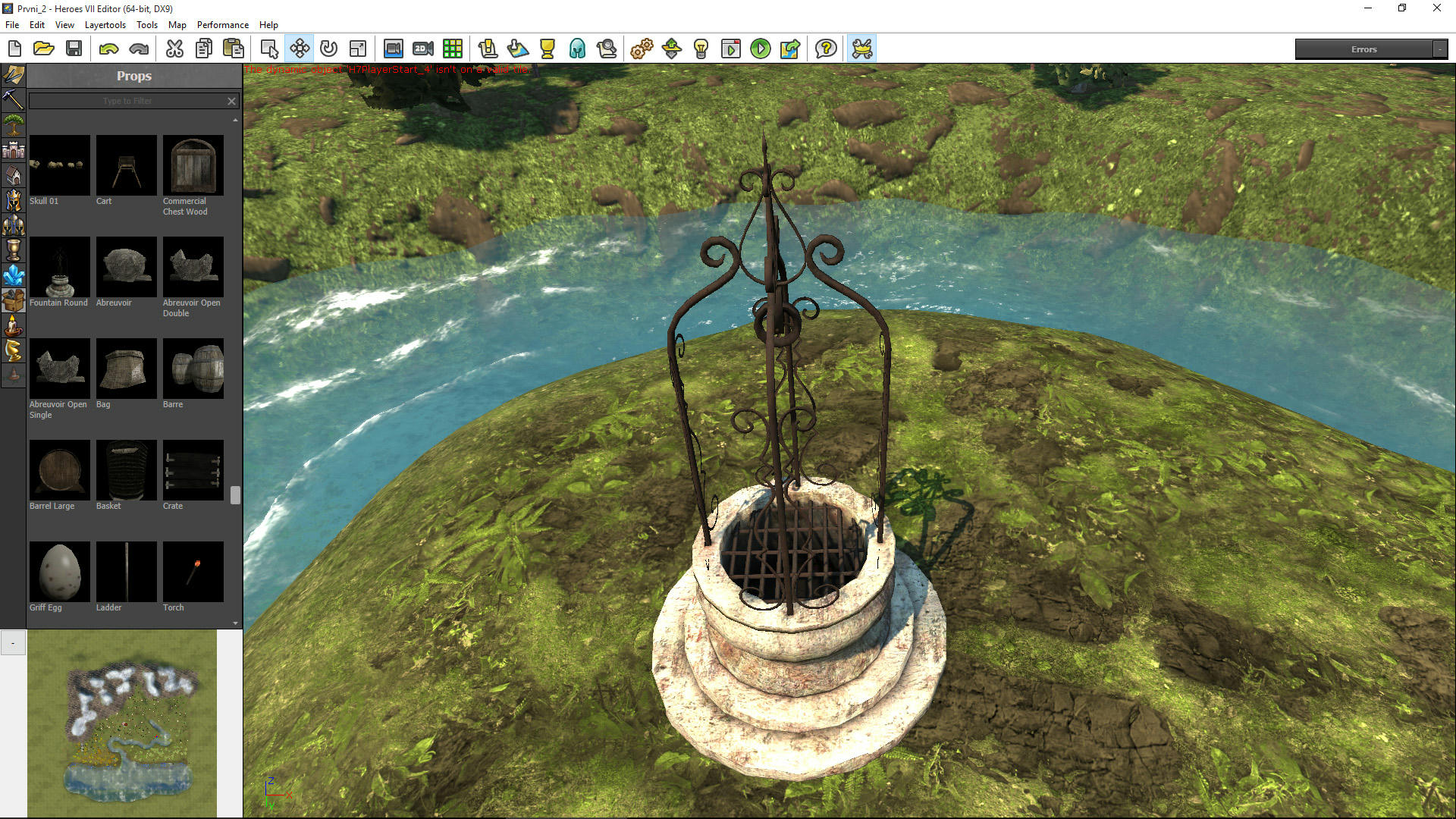The width and height of the screenshot is (1456, 819).
Task: Click the minimap preview
Action: pyautogui.click(x=122, y=723)
